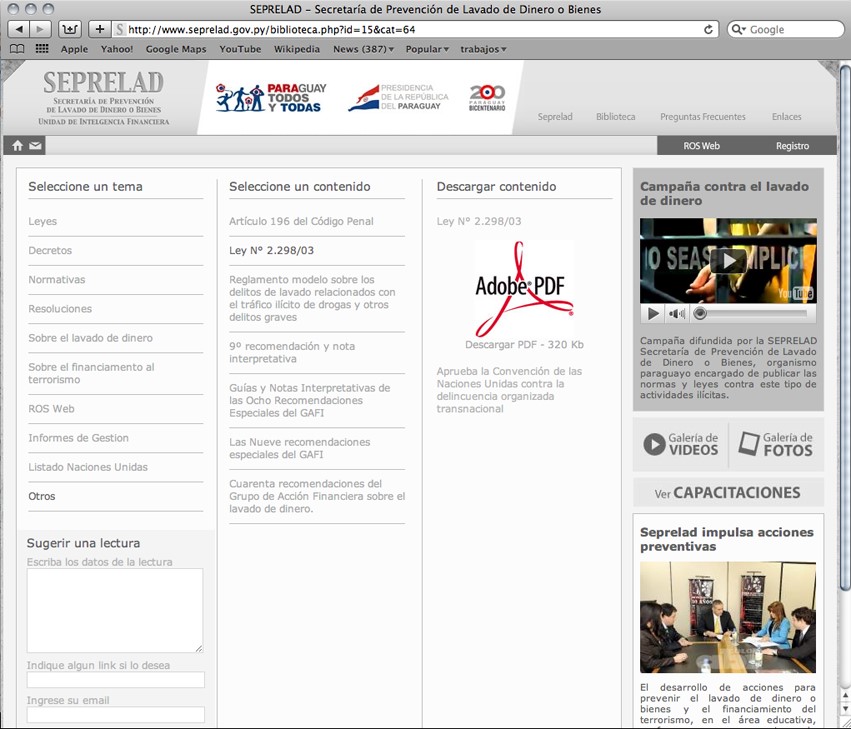Select Sobre el lavado de dinero
The image size is (851, 729).
tap(90, 338)
